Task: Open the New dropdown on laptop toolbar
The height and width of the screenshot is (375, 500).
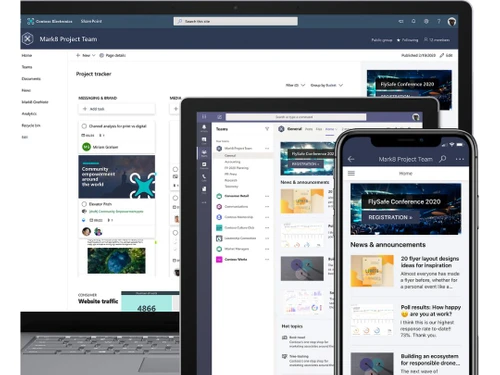Action: point(86,55)
